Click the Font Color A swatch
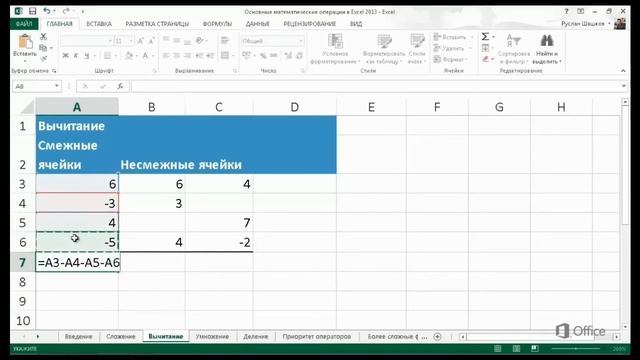The width and height of the screenshot is (640, 360). pos(145,56)
